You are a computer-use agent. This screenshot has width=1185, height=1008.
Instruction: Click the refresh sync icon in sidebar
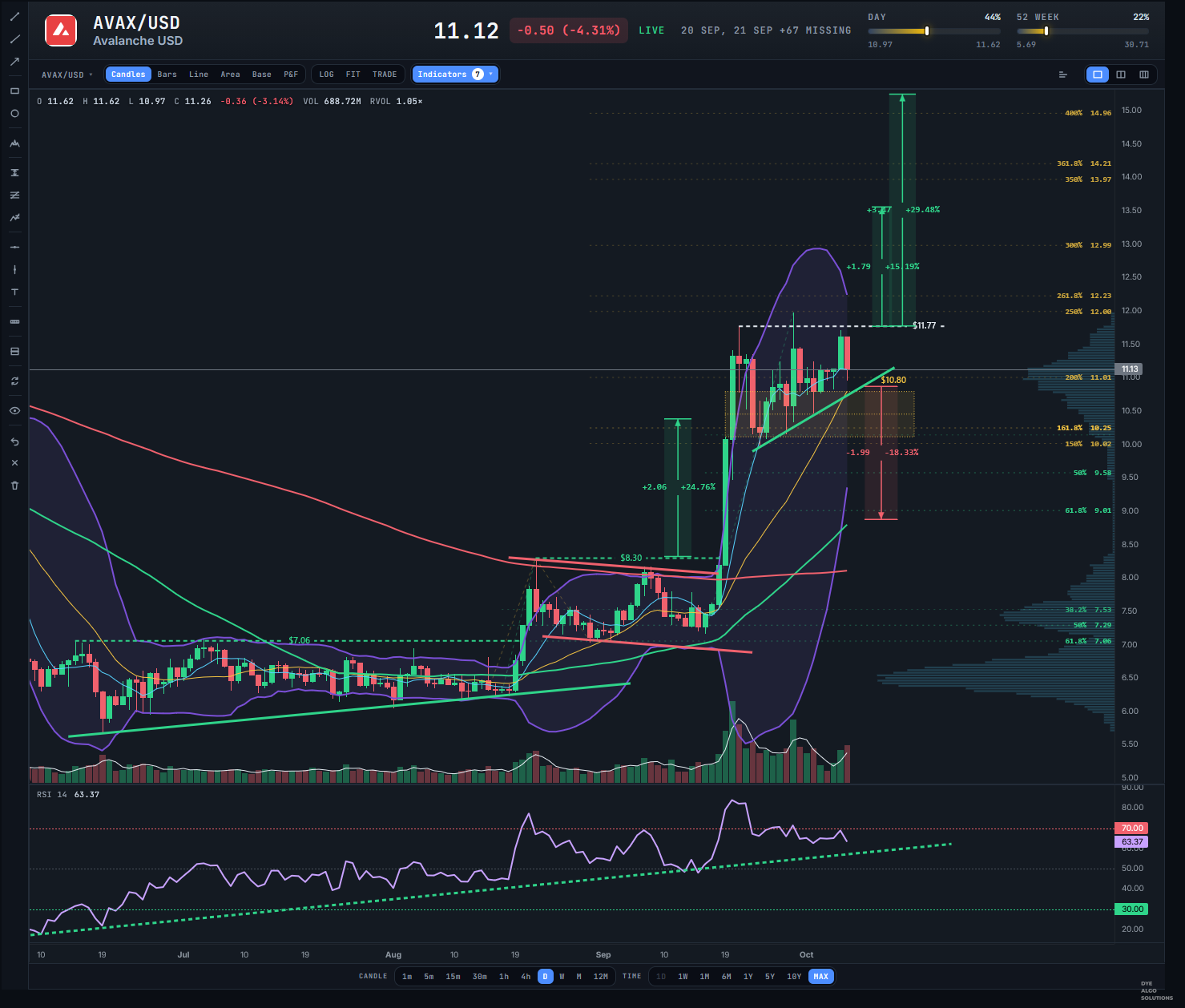pyautogui.click(x=14, y=381)
